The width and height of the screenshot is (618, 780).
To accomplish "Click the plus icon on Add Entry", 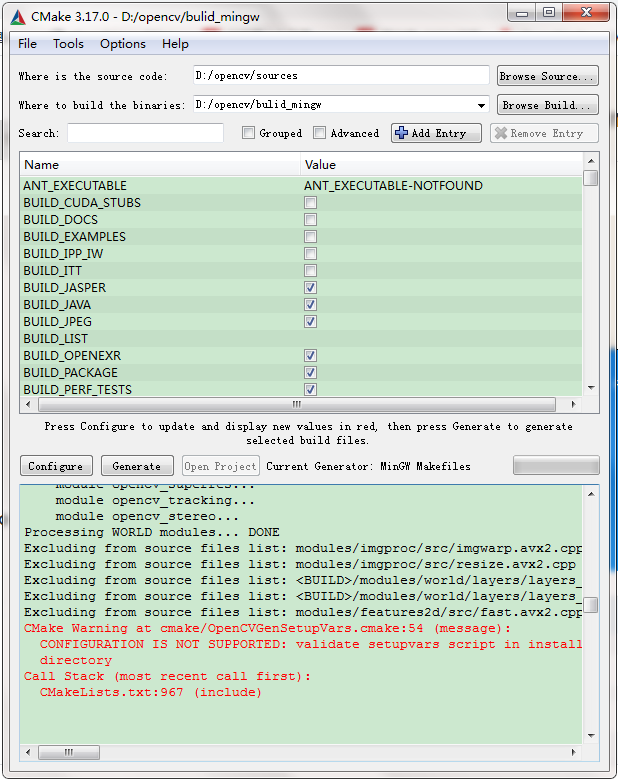I will [401, 133].
